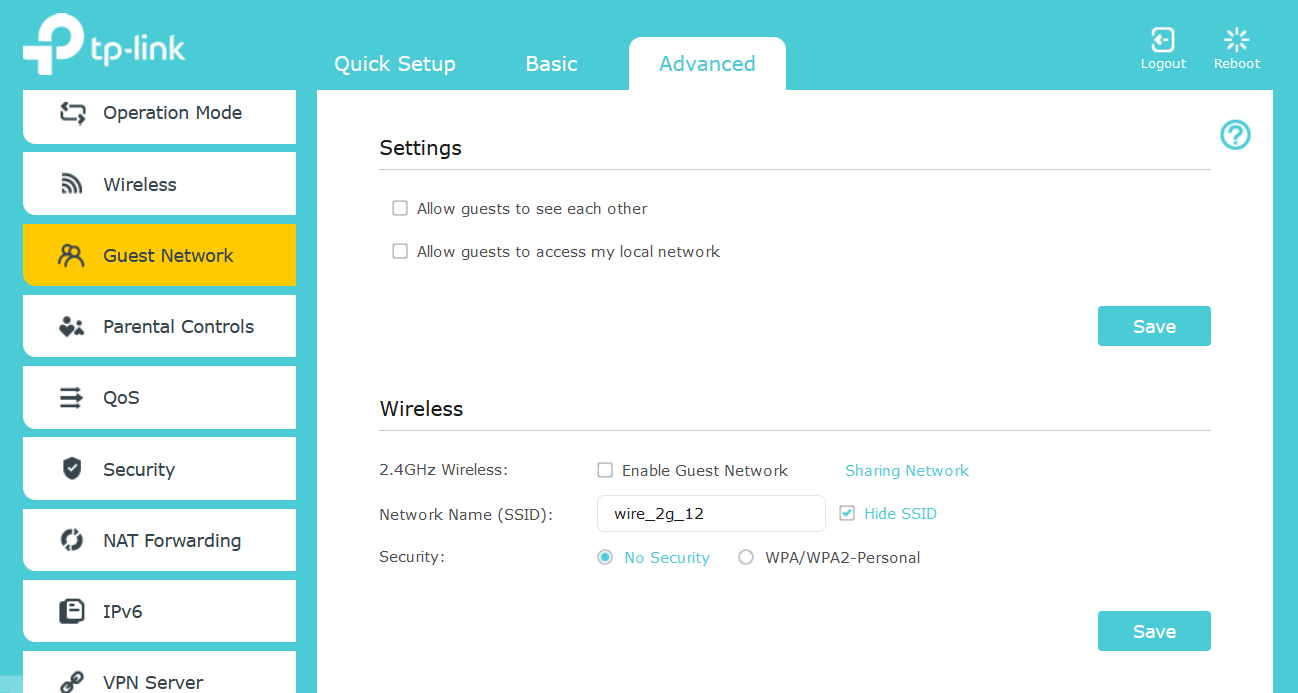Viewport: 1298px width, 693px height.
Task: Open the help question mark icon
Action: point(1235,135)
